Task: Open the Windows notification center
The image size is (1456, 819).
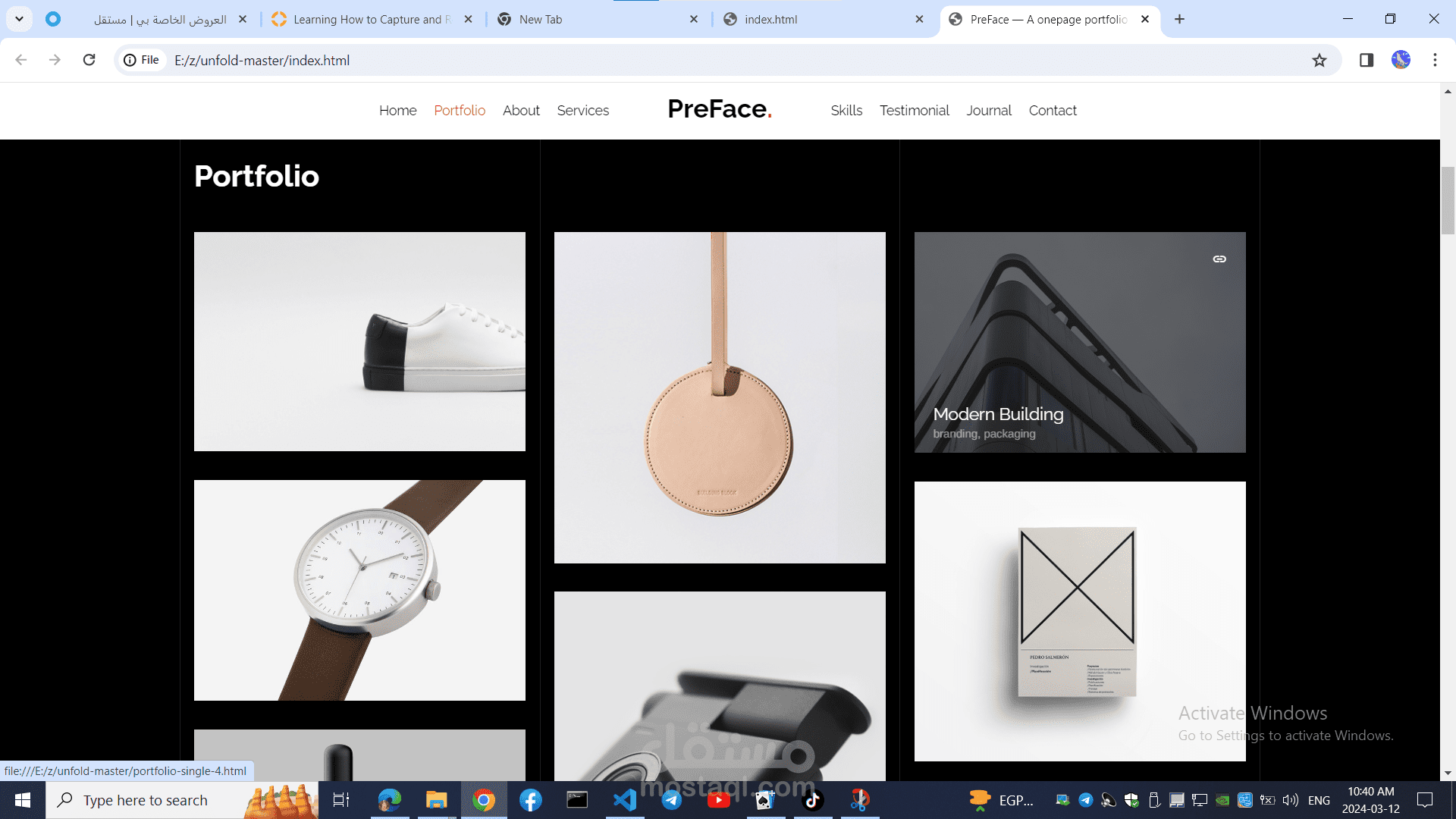Action: click(1425, 800)
